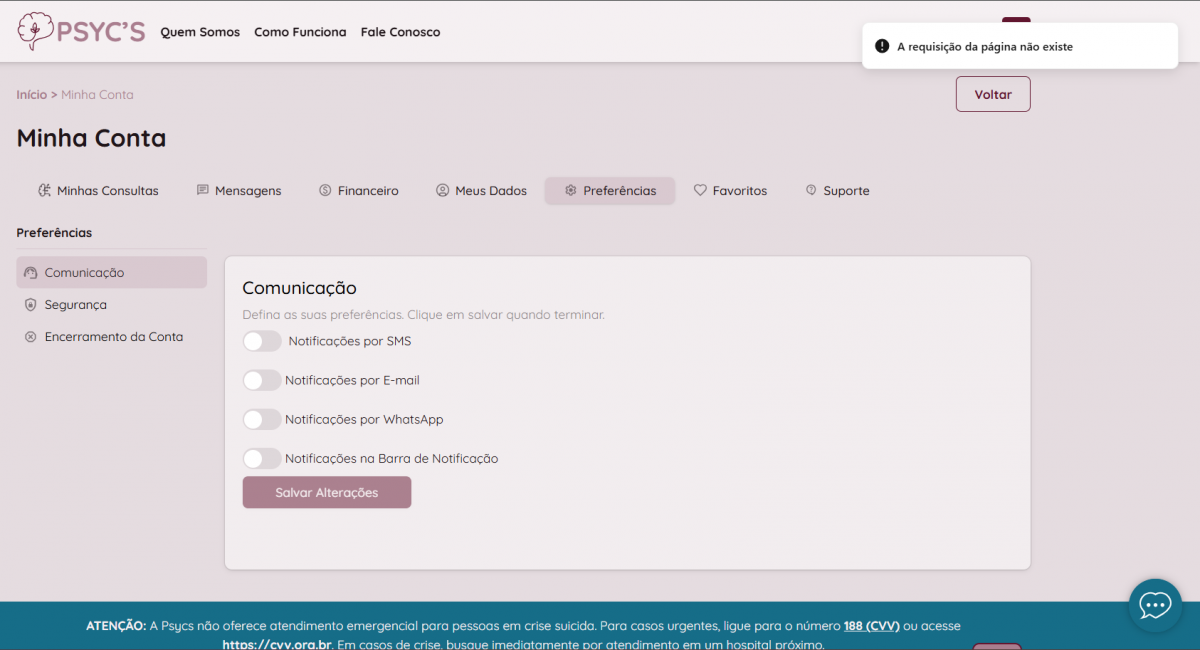Click the Minhas Consultas tab icon

click(44, 191)
